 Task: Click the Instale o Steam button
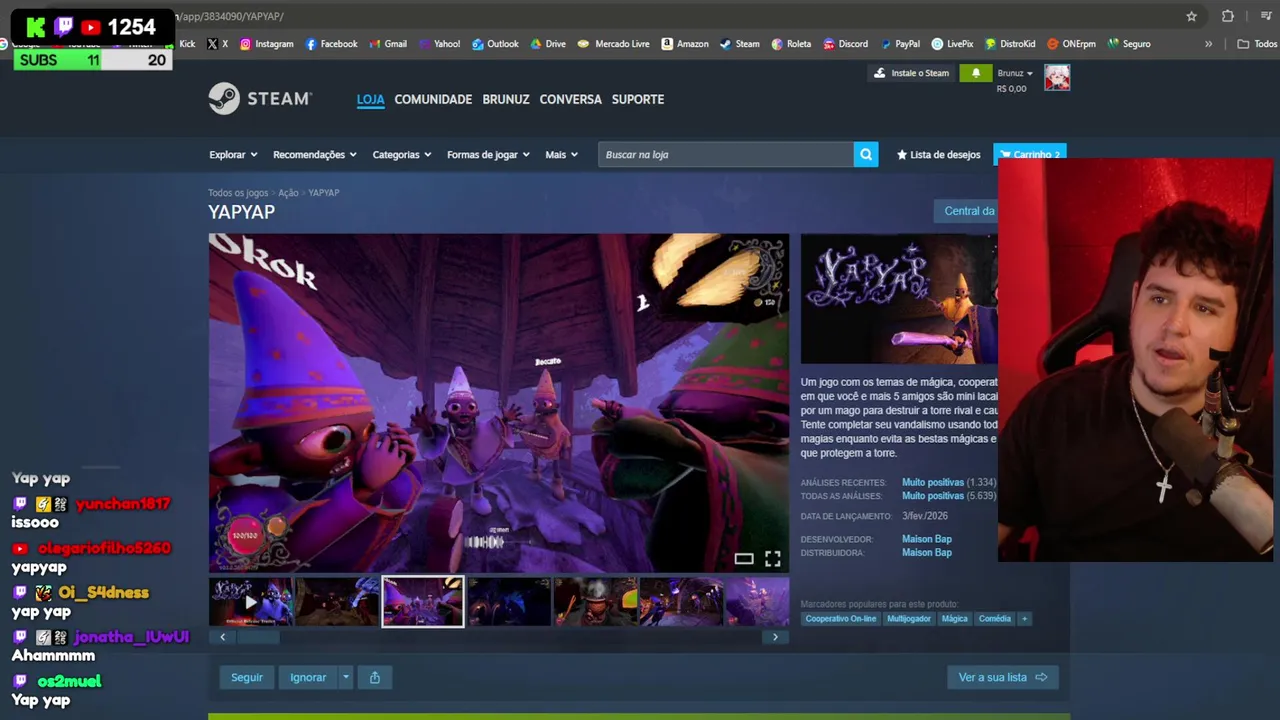[911, 73]
